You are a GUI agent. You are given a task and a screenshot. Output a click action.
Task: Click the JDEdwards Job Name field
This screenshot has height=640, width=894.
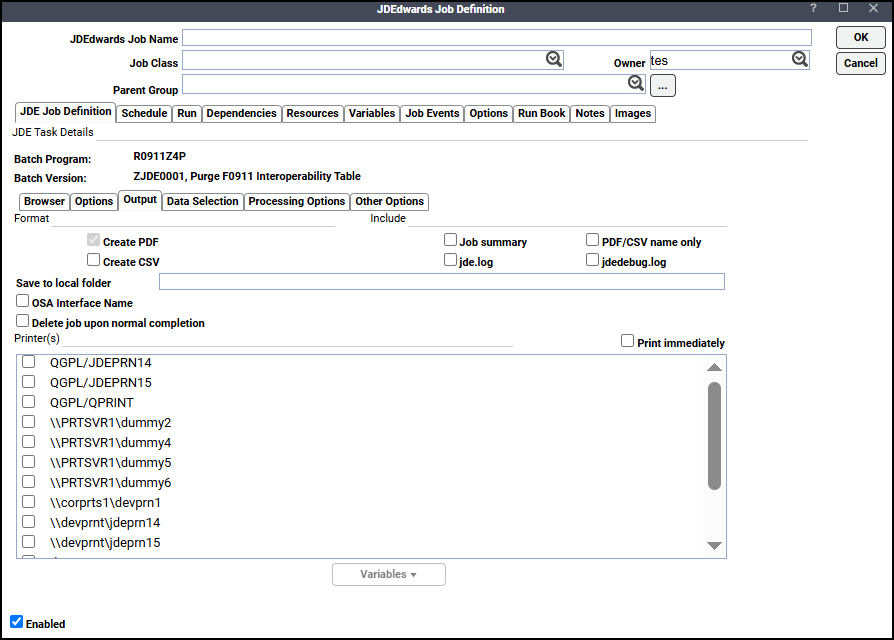[x=497, y=38]
